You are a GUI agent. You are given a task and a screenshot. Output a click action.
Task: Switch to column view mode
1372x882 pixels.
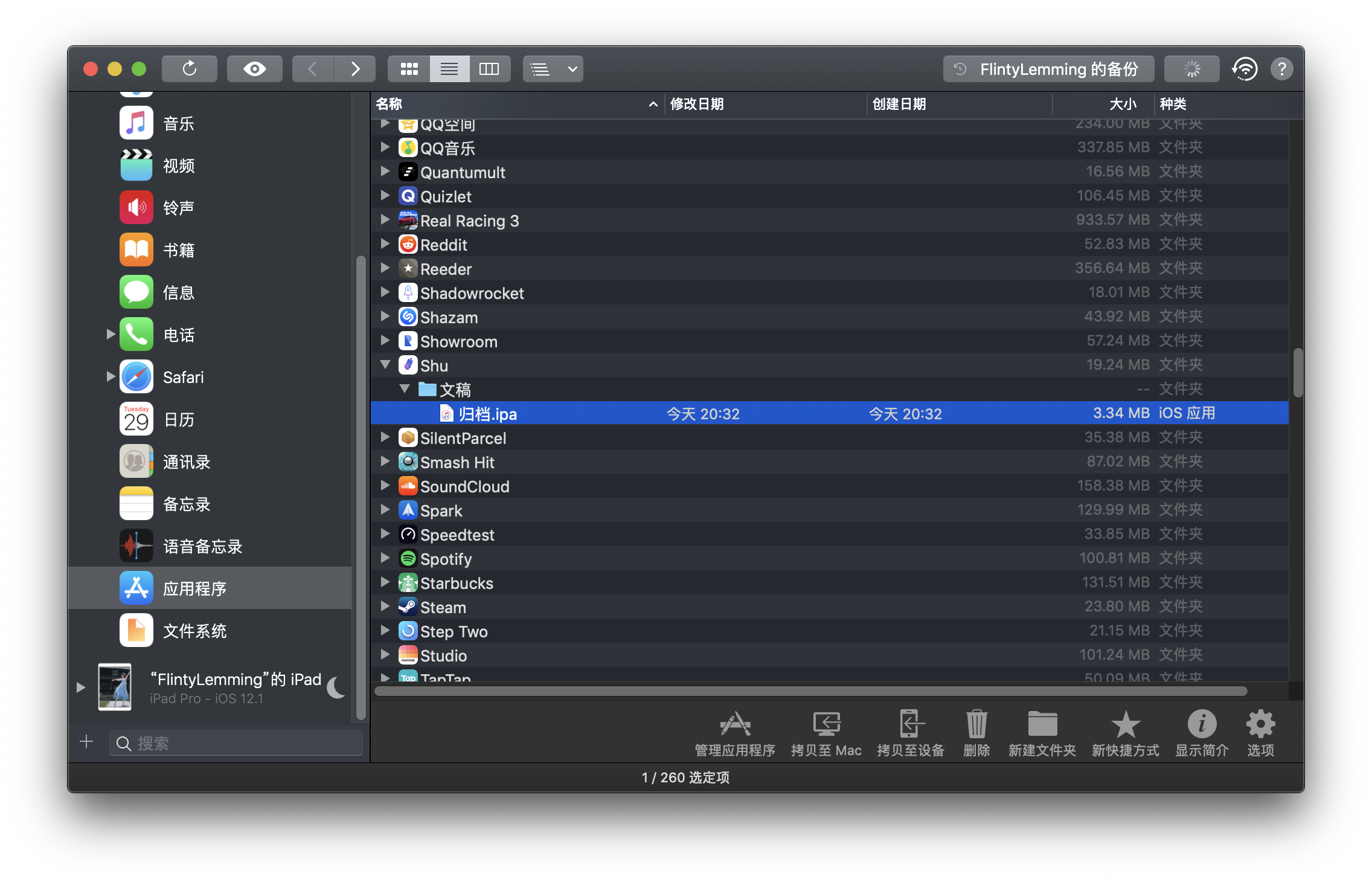click(489, 69)
